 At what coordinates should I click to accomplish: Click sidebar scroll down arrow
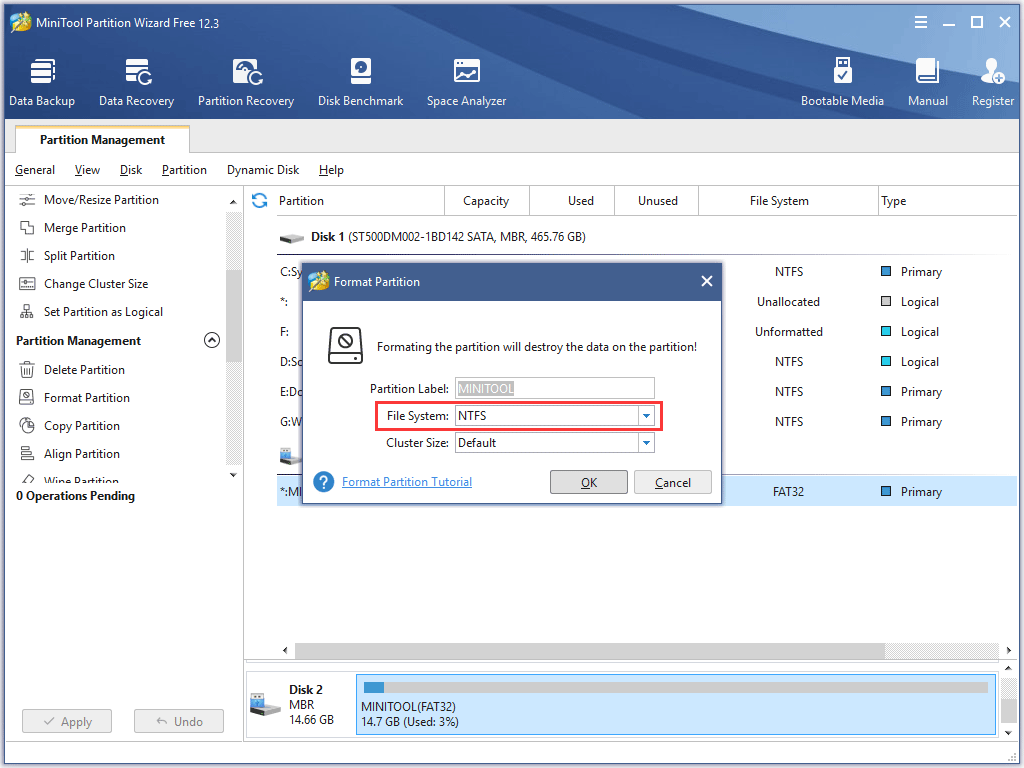point(233,475)
